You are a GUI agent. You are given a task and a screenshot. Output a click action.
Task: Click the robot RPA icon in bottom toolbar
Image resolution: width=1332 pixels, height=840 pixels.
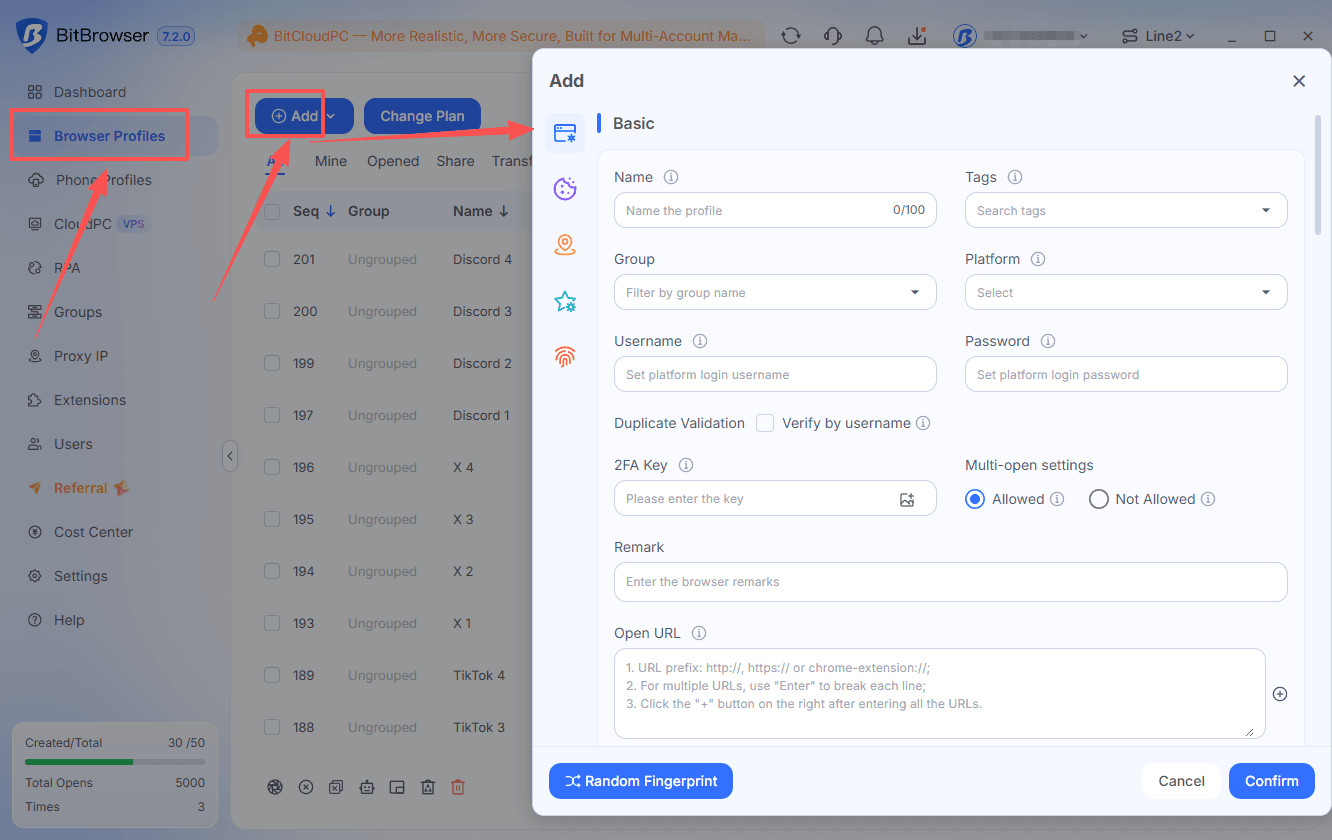tap(367, 787)
